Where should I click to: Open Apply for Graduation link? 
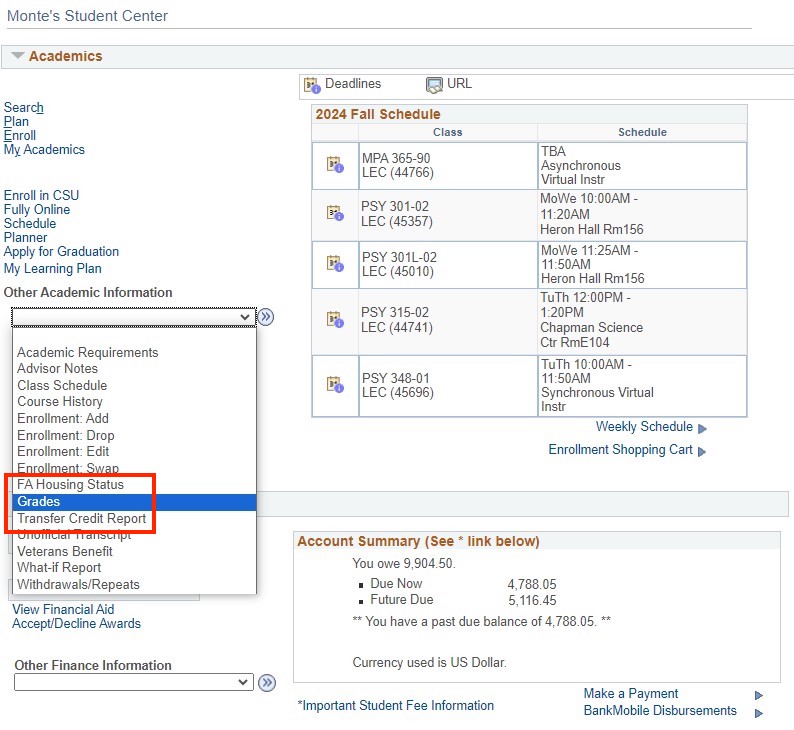click(x=61, y=252)
